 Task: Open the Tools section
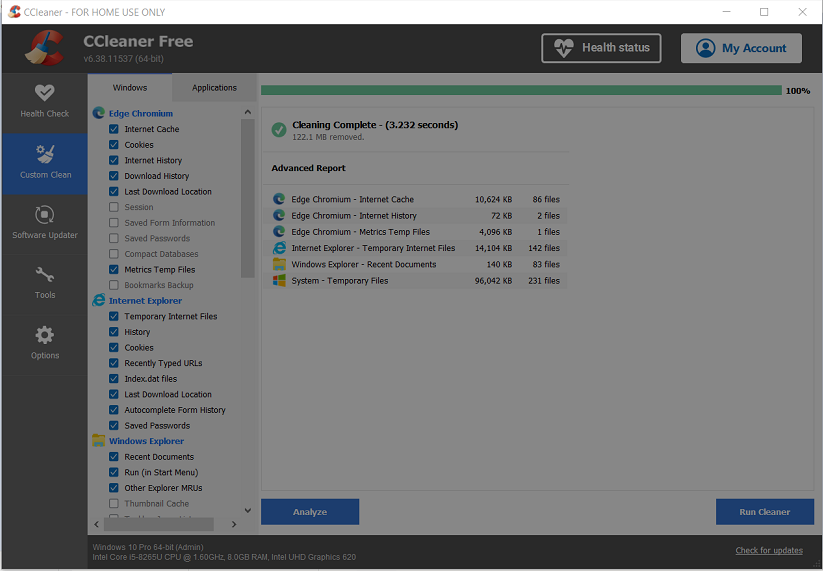(45, 284)
